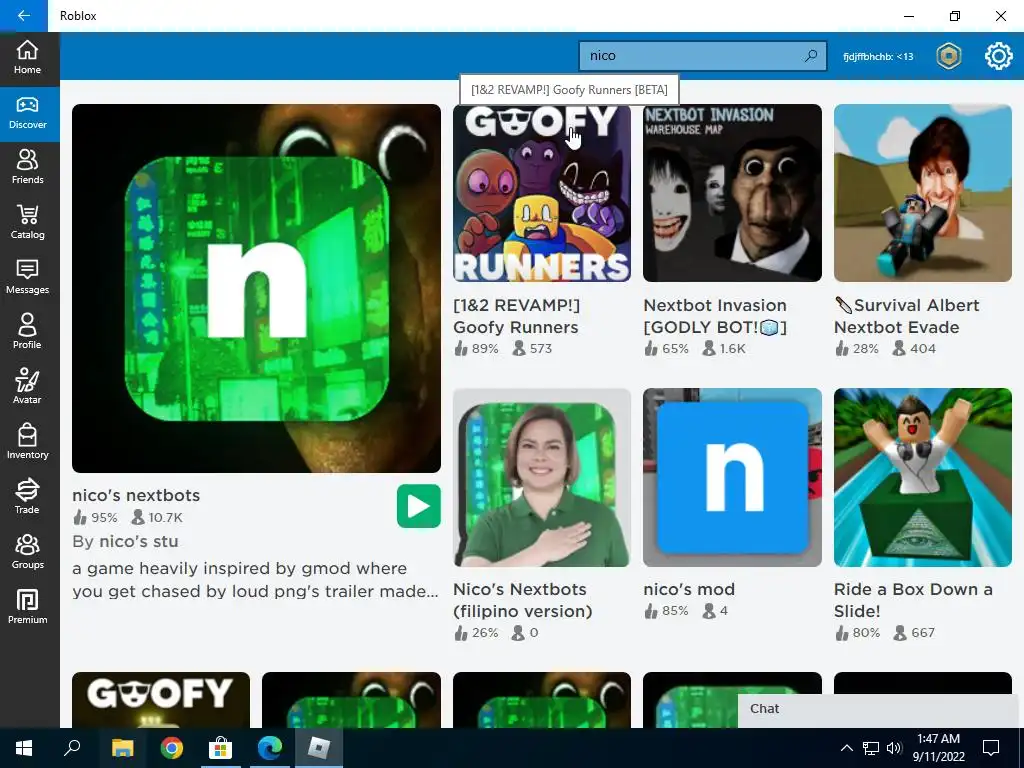Screen dimensions: 1024x768
Task: Click the 1.6K players on Nextbot Invasion
Action: [x=724, y=349]
